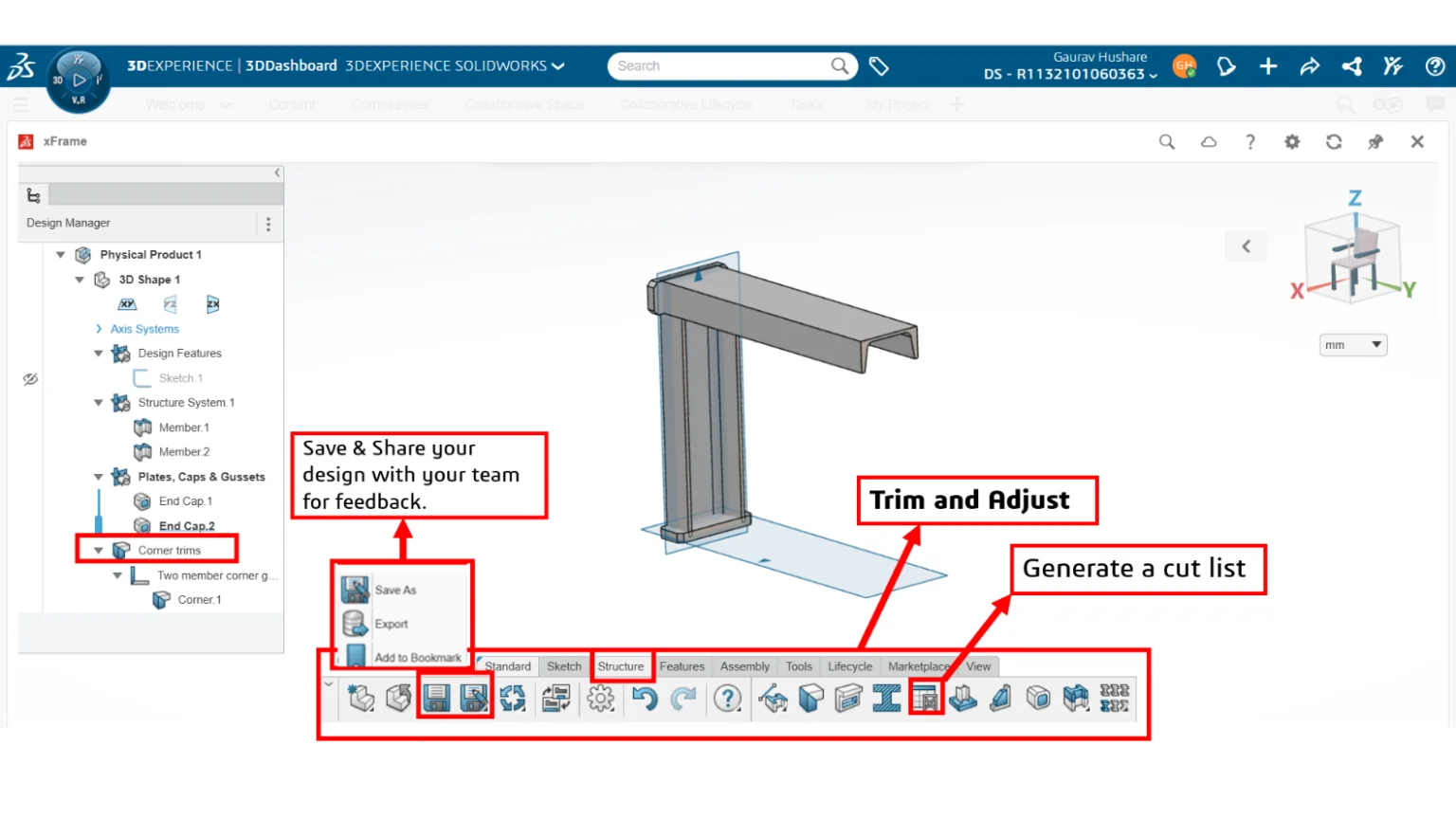Viewport: 1456px width, 819px height.
Task: Switch to the Tools tab
Action: click(799, 666)
